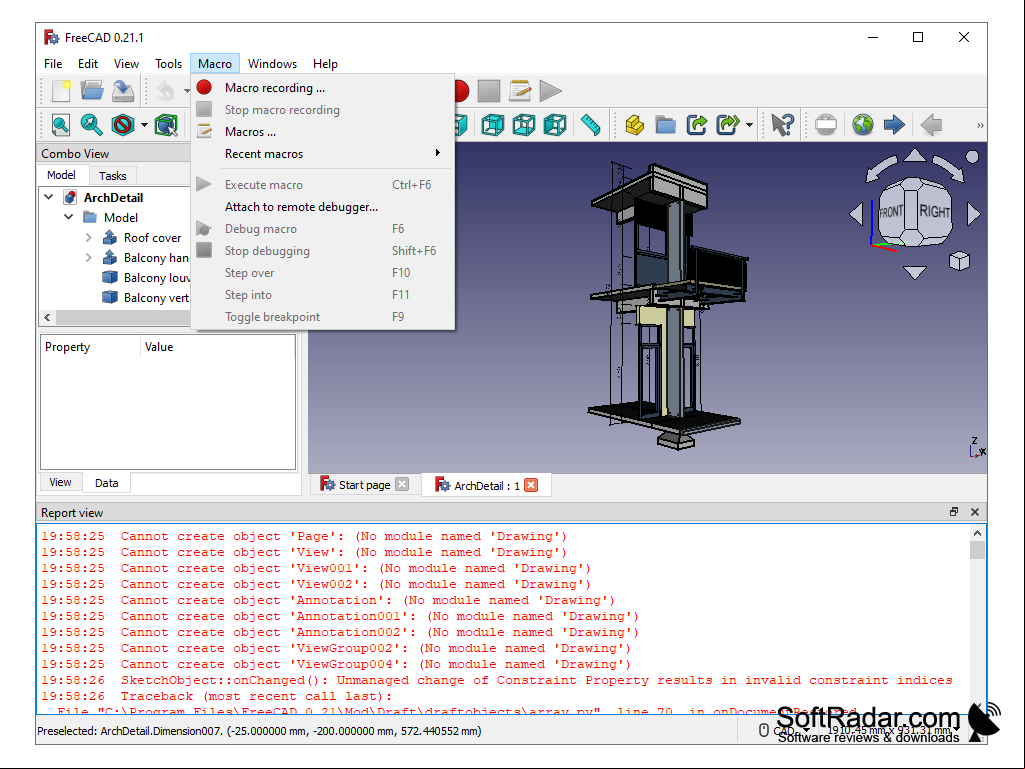Click the Bounding box view icon
This screenshot has height=769, width=1025.
click(166, 124)
